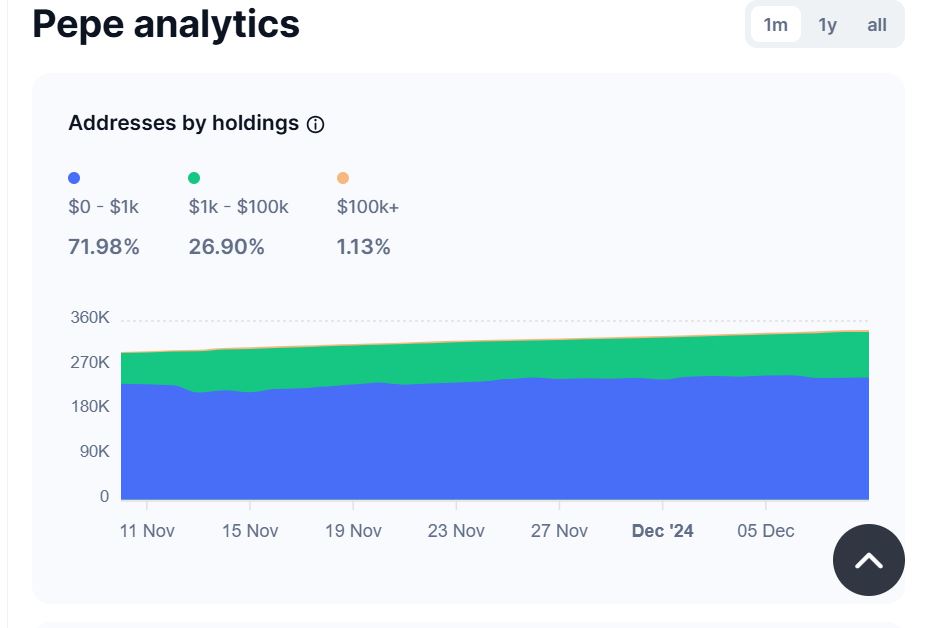The width and height of the screenshot is (929, 628).
Task: Click the 19 Nov date on the axis
Action: pos(353,531)
